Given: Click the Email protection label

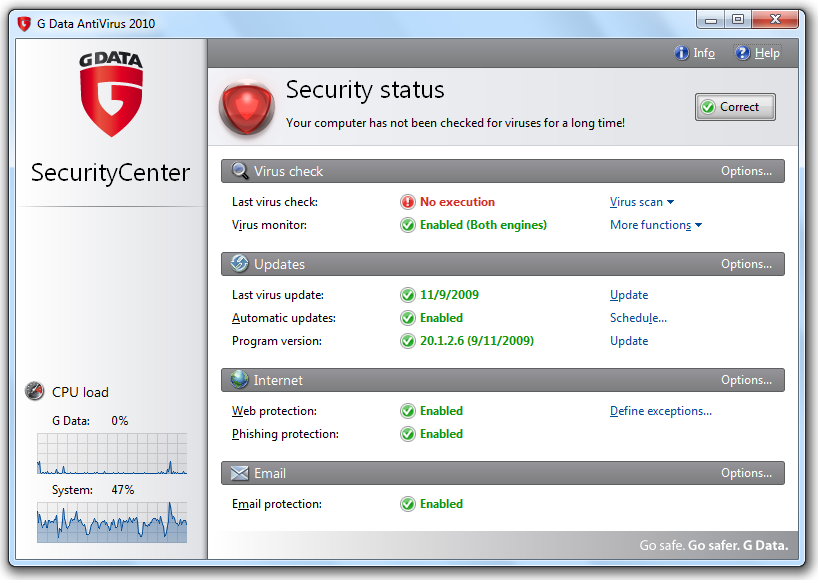Looking at the screenshot, I should tap(277, 504).
